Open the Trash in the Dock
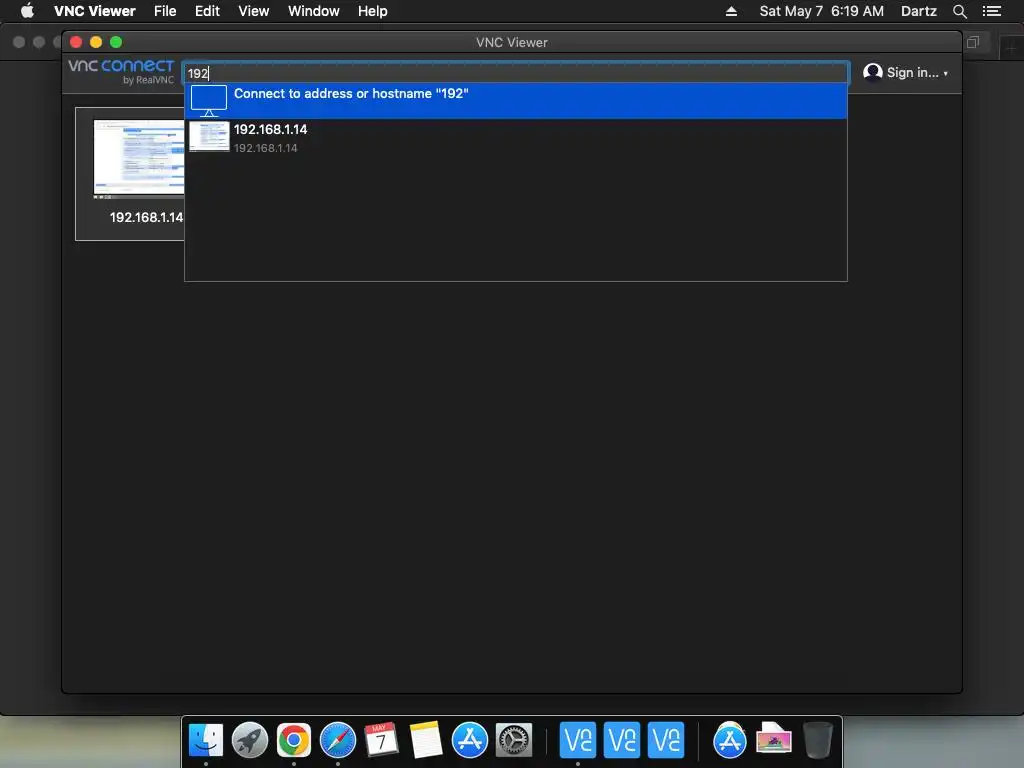 pos(818,740)
